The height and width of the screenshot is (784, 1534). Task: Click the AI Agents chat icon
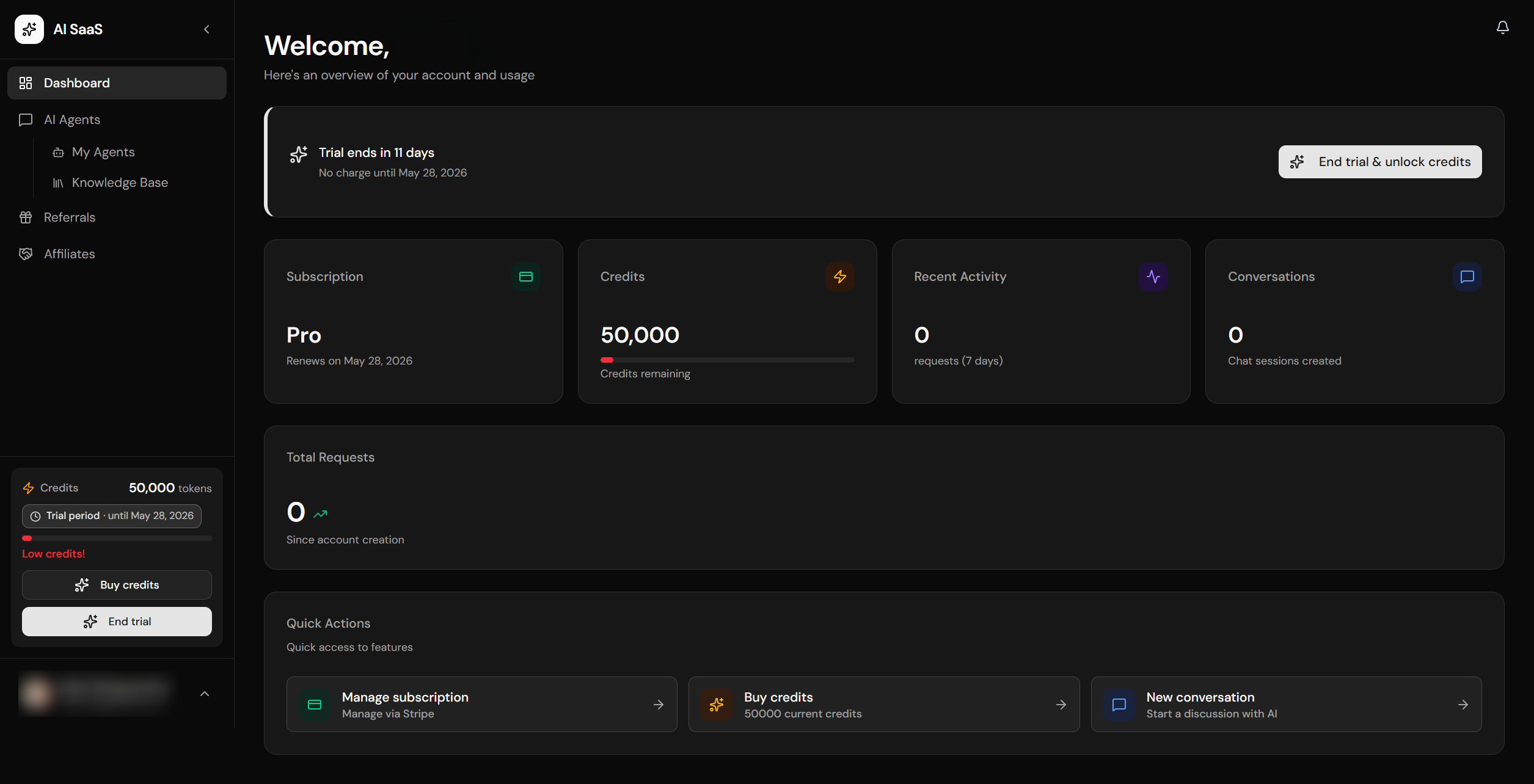click(x=26, y=120)
